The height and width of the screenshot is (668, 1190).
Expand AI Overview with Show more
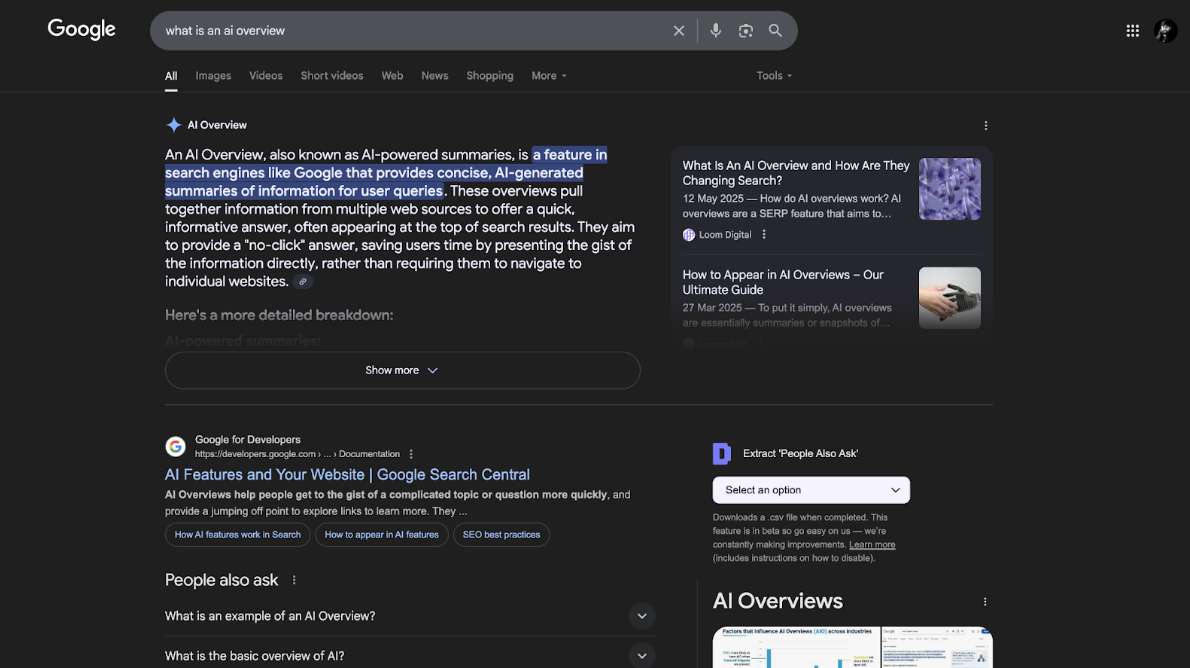pos(402,370)
